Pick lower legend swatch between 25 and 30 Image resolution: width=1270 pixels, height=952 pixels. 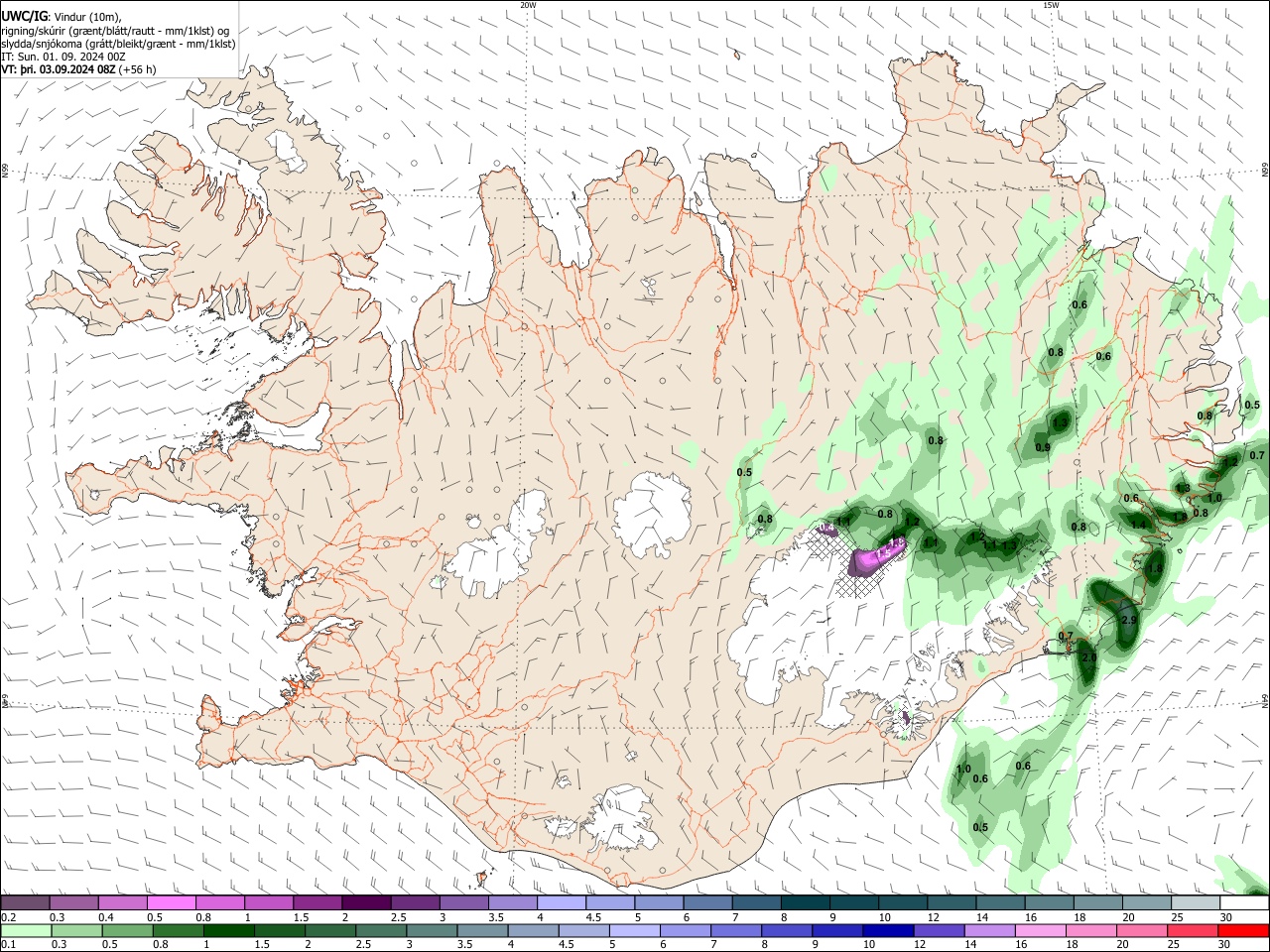pos(1194,930)
